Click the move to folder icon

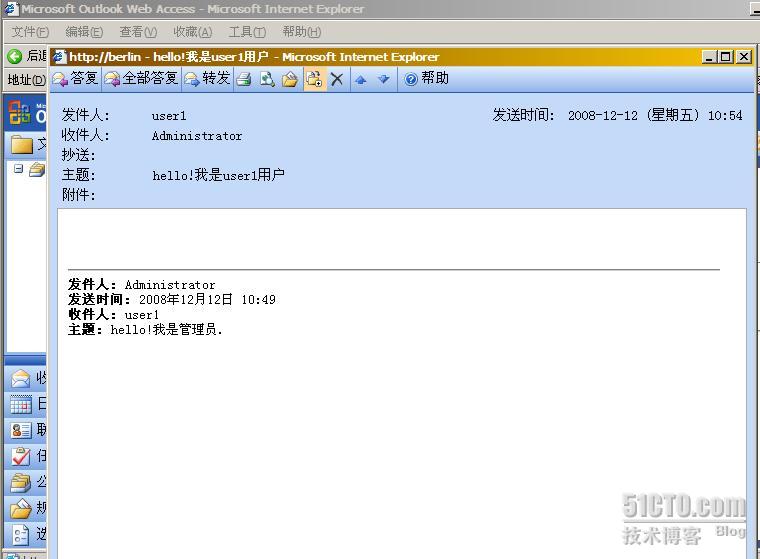click(290, 79)
